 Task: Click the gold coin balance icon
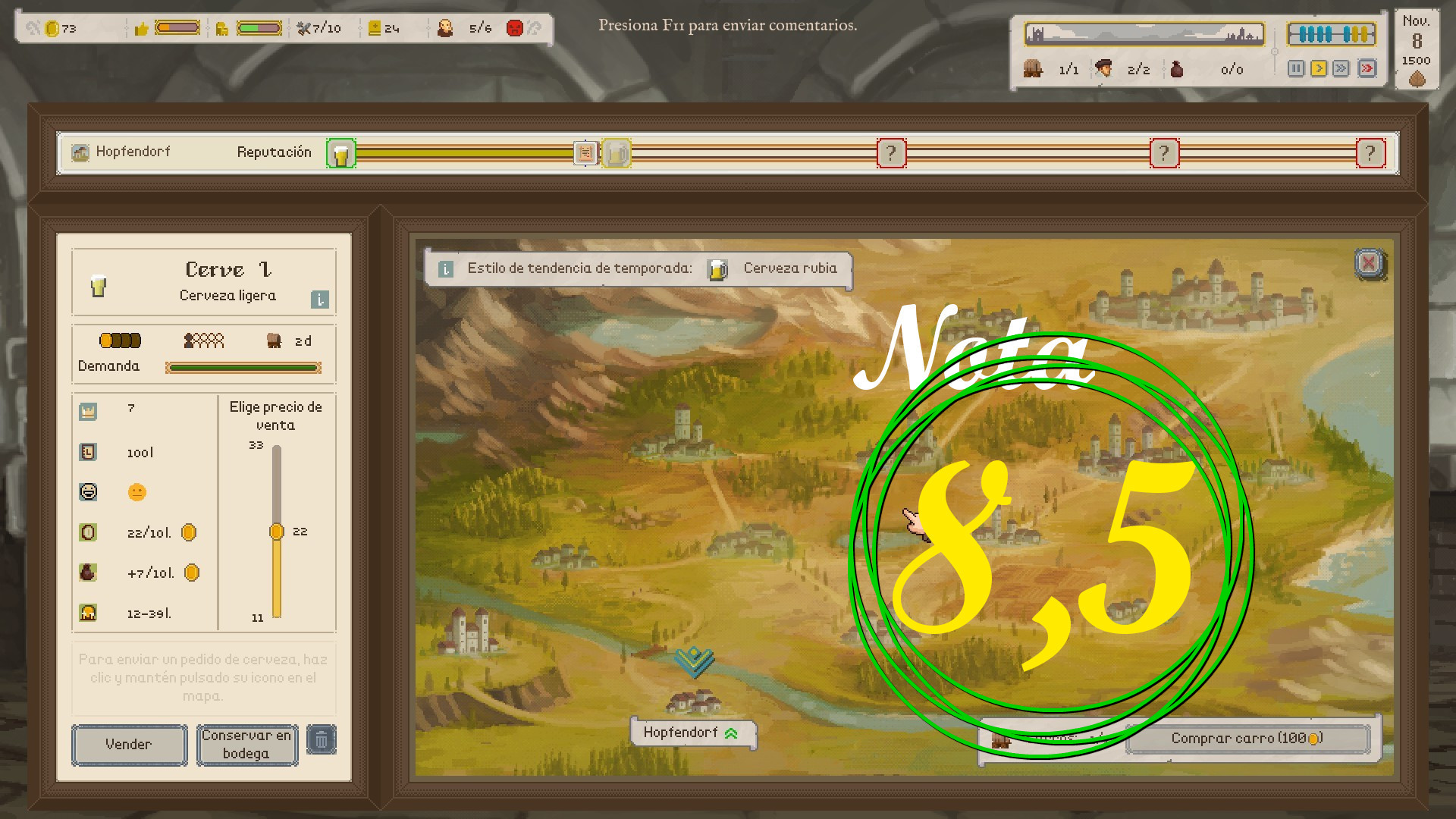(52, 29)
